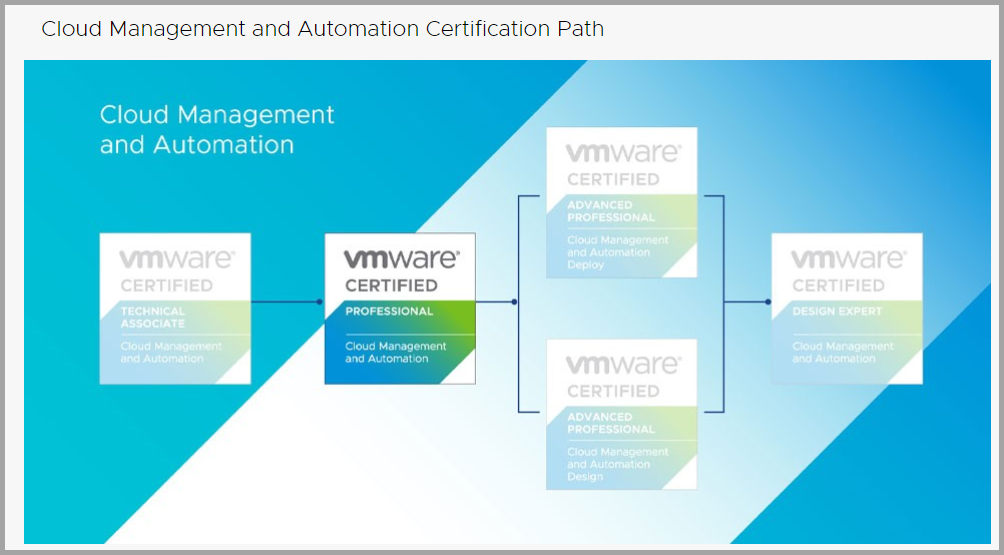Click the vmware logo on Design Expert badge
The height and width of the screenshot is (555, 1004).
[848, 259]
